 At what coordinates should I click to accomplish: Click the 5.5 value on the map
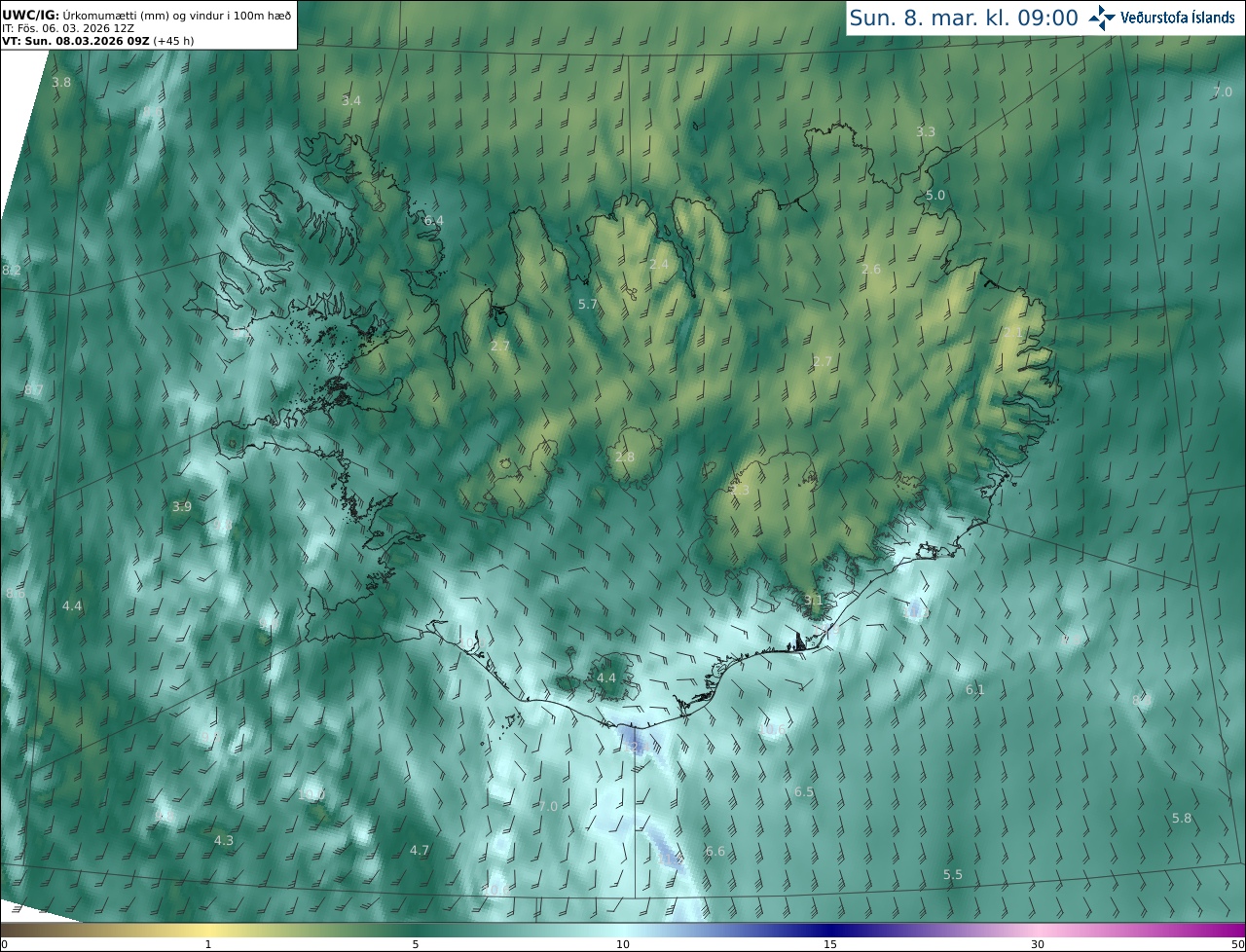click(953, 875)
